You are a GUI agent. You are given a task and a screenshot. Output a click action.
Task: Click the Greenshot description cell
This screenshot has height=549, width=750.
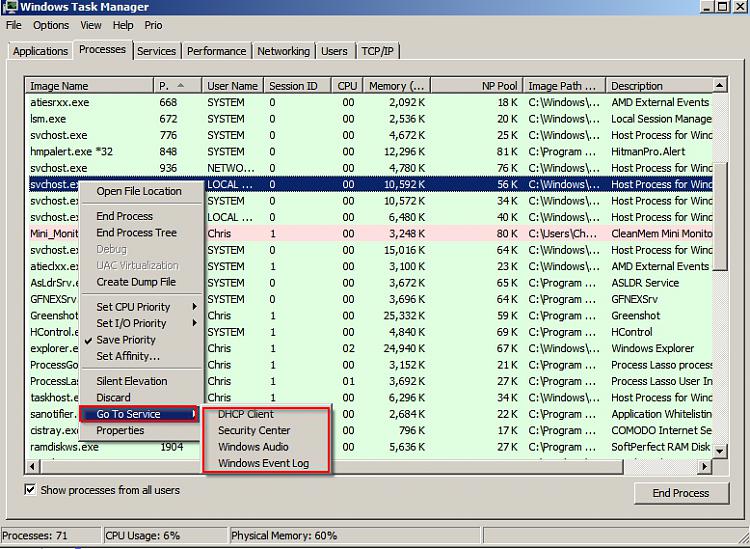pyautogui.click(x=636, y=316)
